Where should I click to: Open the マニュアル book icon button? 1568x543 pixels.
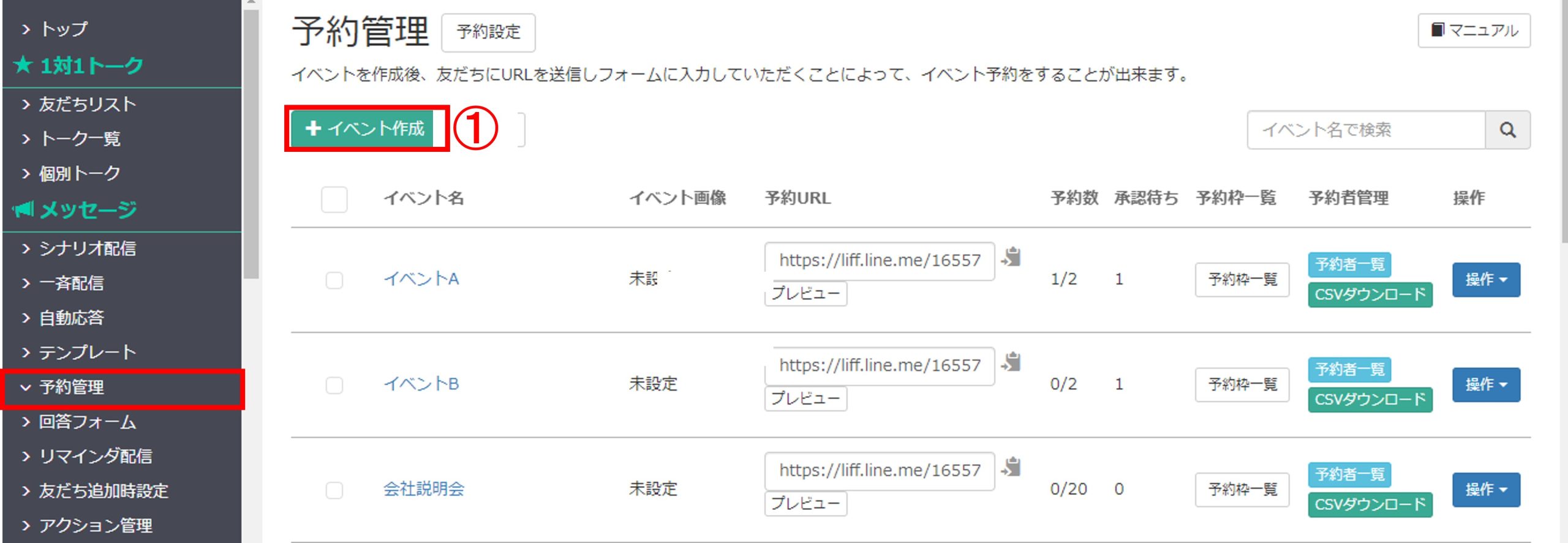1474,30
